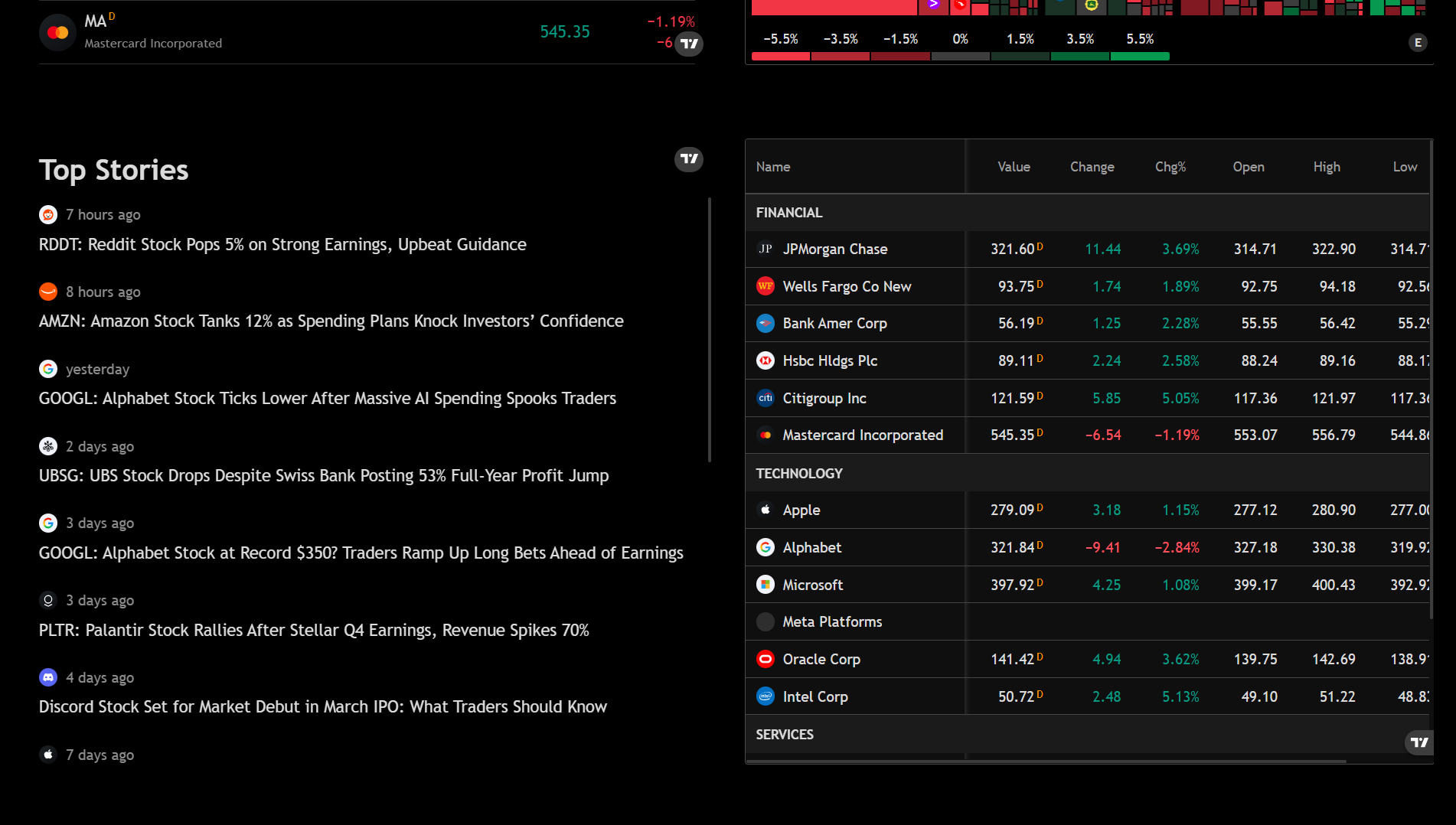Viewport: 1456px width, 825px height.
Task: Collapse the FINANCIAL section header
Action: [789, 213]
